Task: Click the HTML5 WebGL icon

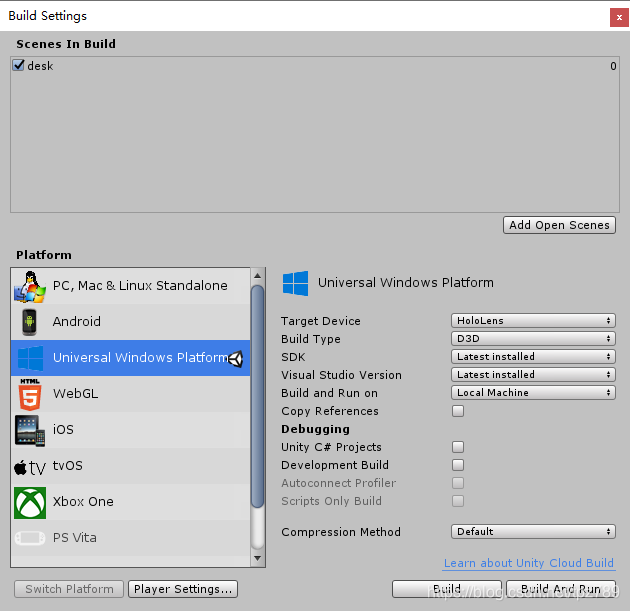Action: tap(30, 394)
